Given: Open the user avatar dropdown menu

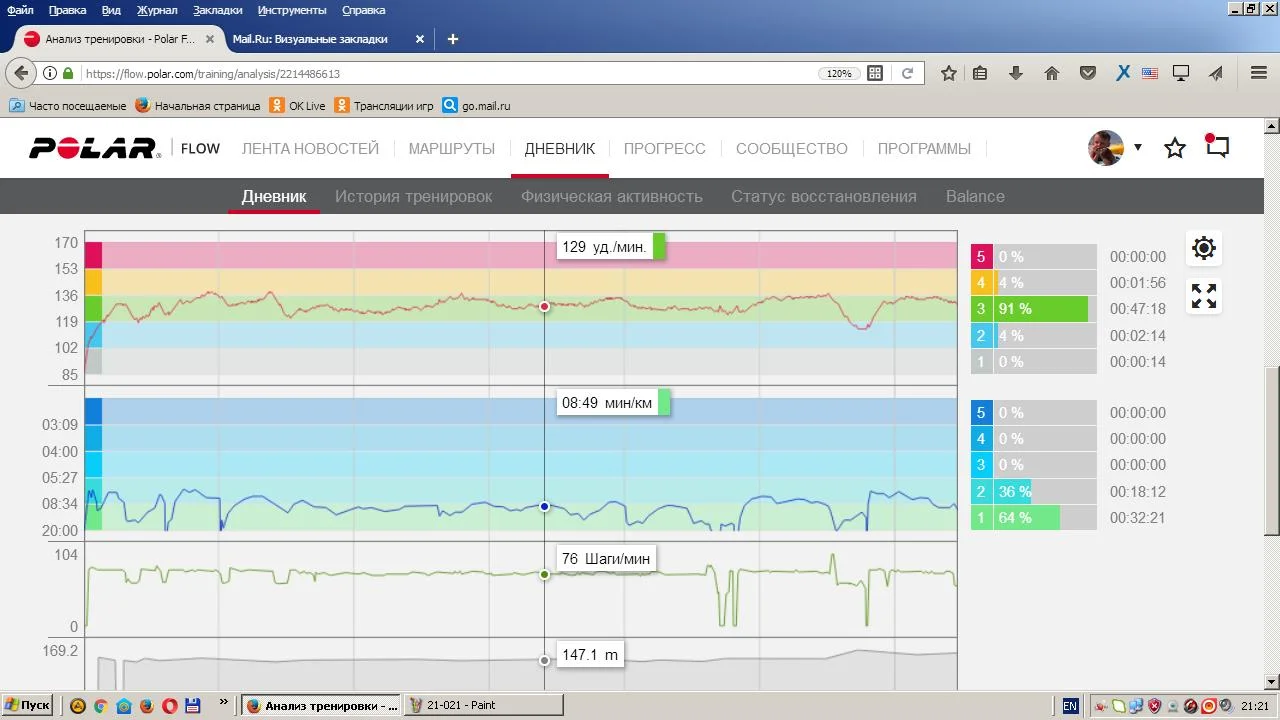Looking at the screenshot, I should point(1138,148).
